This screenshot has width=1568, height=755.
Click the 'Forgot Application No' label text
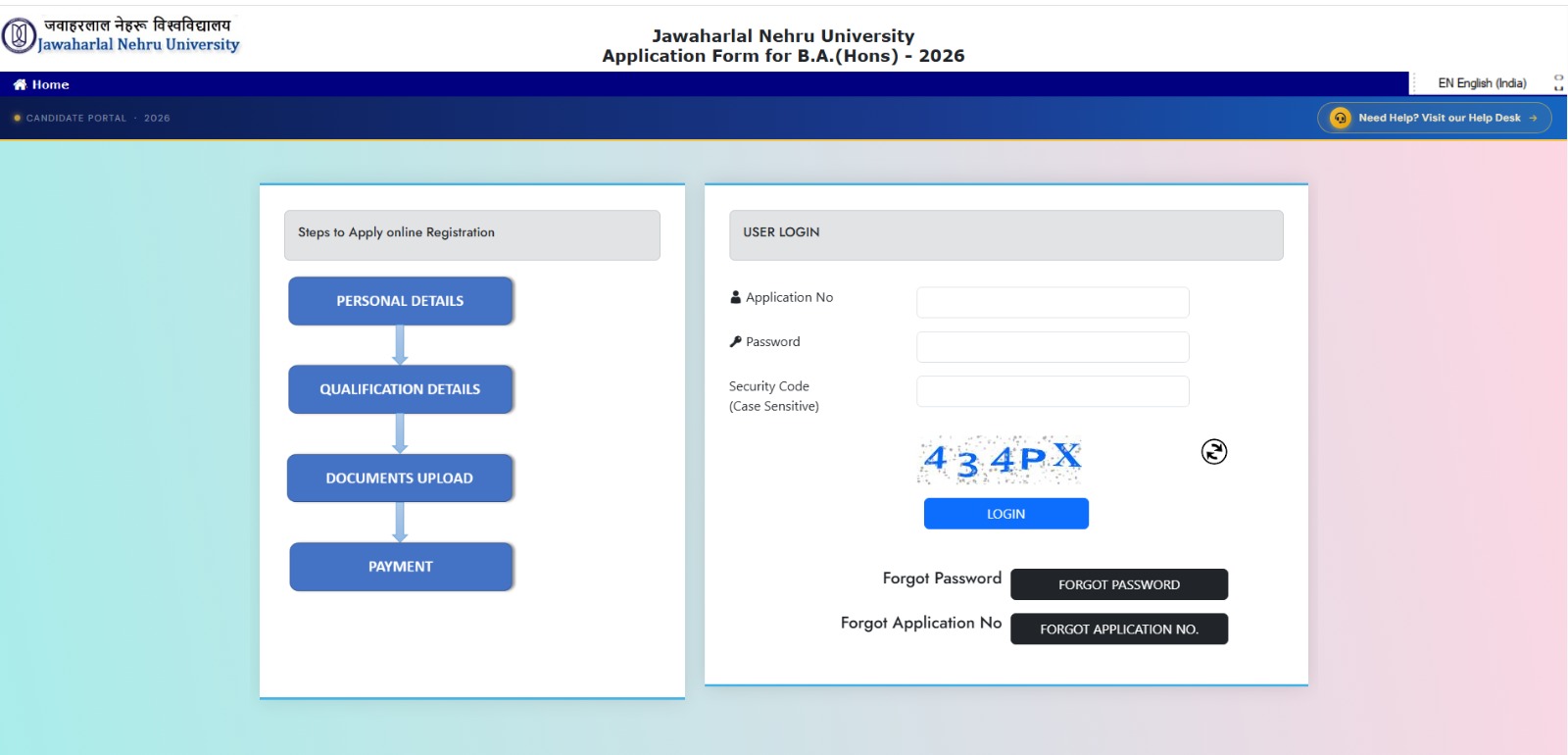921,623
